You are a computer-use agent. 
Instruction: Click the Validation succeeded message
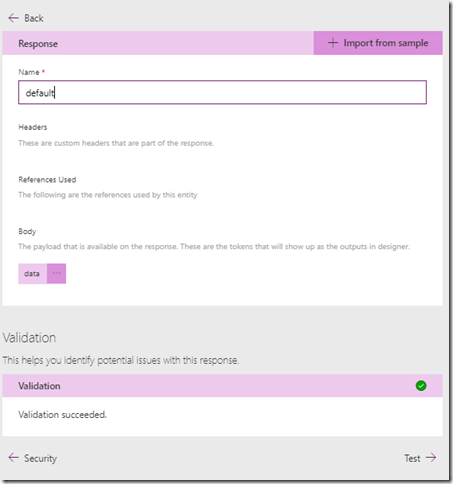(62, 415)
